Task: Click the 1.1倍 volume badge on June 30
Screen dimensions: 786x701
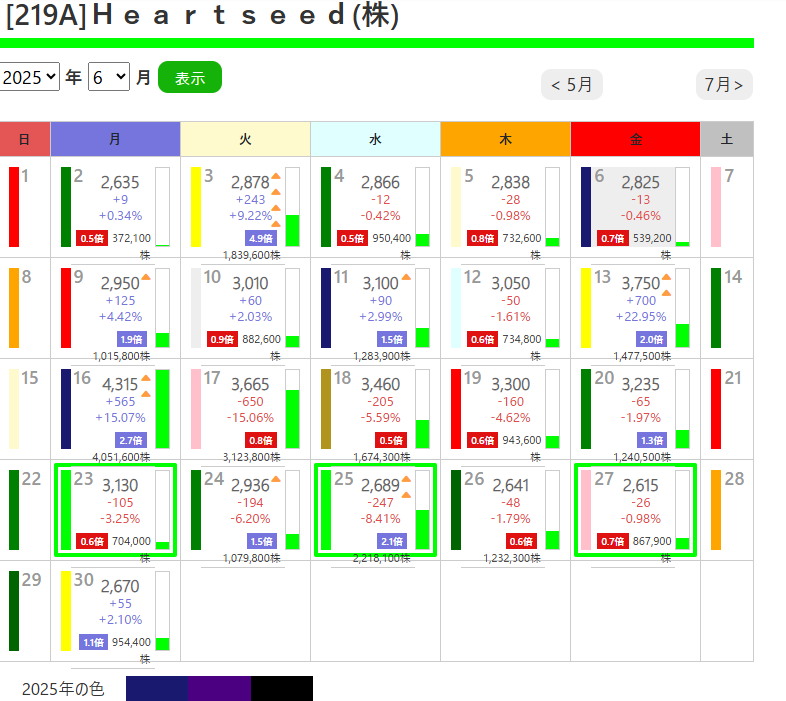Action: [92, 643]
